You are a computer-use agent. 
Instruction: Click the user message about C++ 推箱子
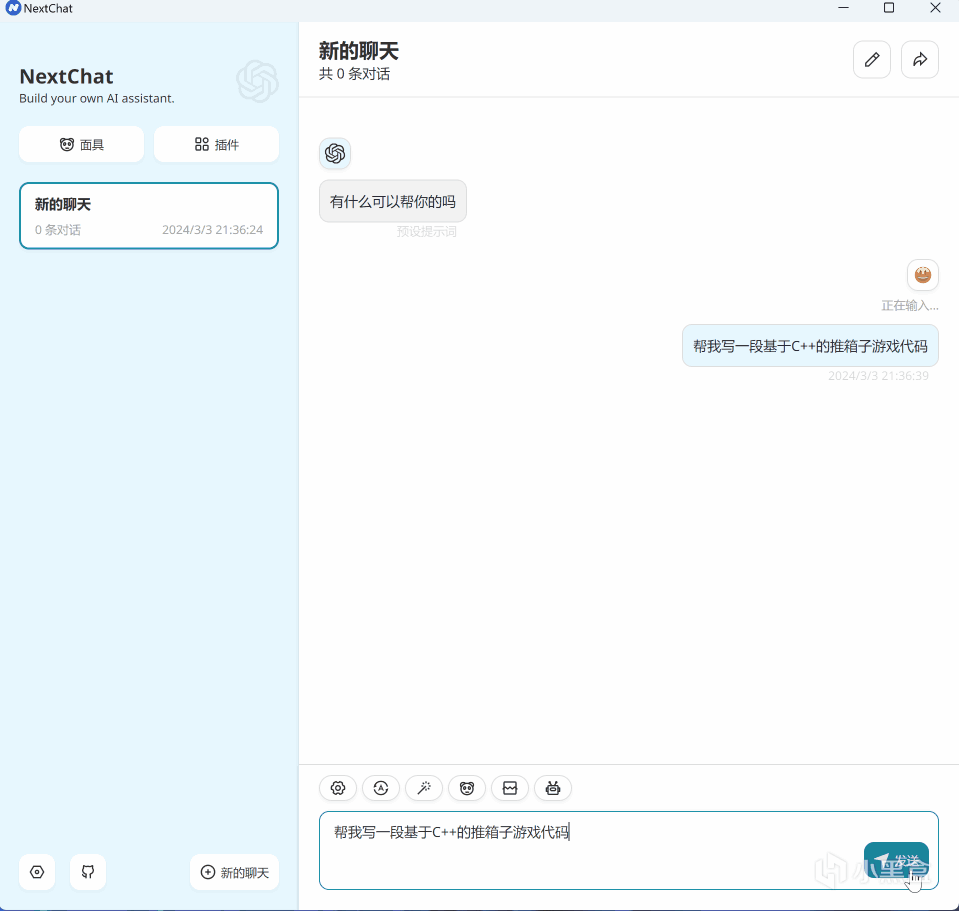point(810,346)
